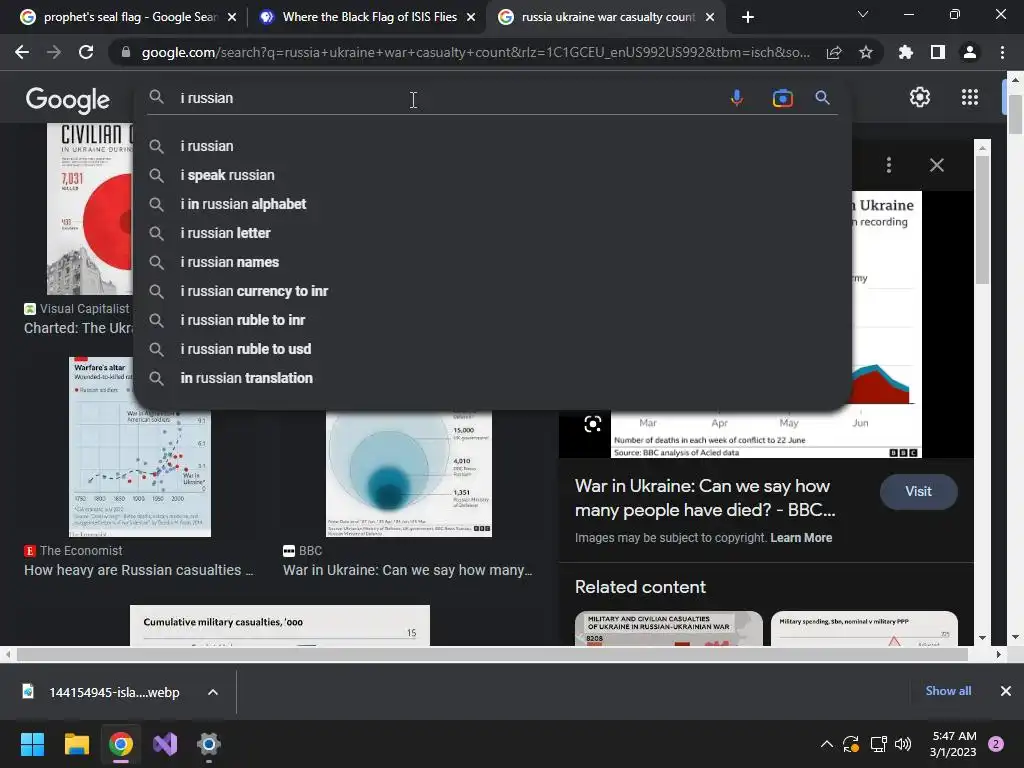Image resolution: width=1024 pixels, height=768 pixels.
Task: Toggle the Chrome side panel icon
Action: tap(938, 52)
